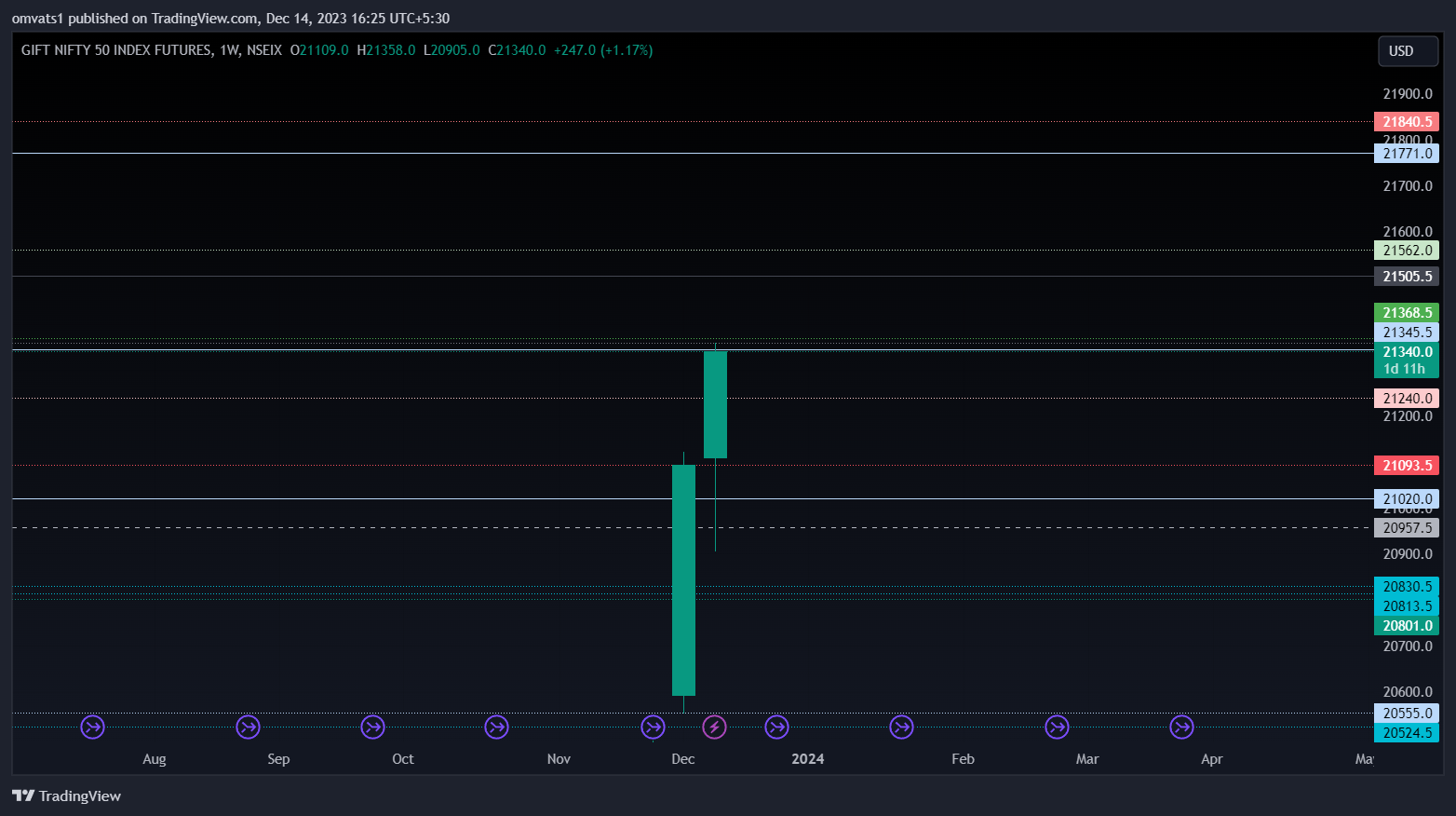The height and width of the screenshot is (816, 1456).
Task: Select the 21771.0 price label
Action: [x=1407, y=154]
